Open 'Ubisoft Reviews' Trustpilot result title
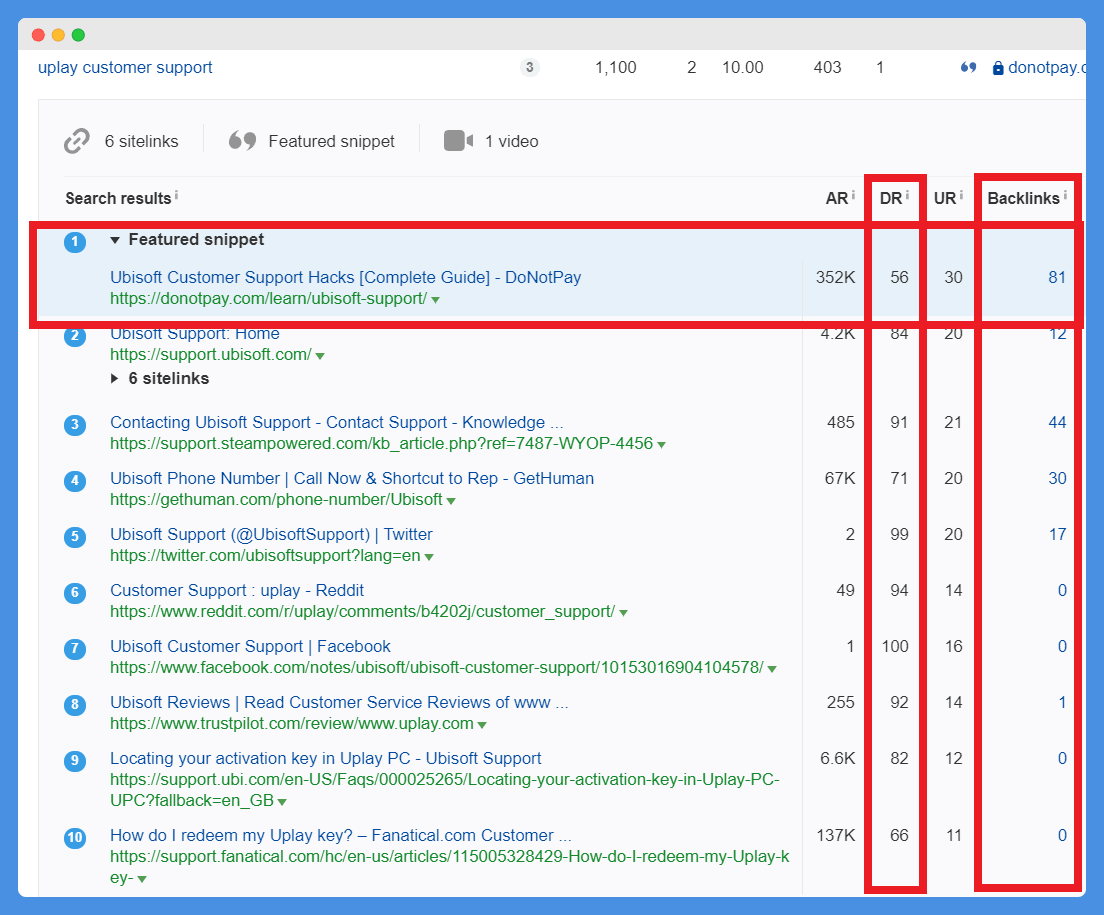The height and width of the screenshot is (915, 1104). tap(339, 702)
